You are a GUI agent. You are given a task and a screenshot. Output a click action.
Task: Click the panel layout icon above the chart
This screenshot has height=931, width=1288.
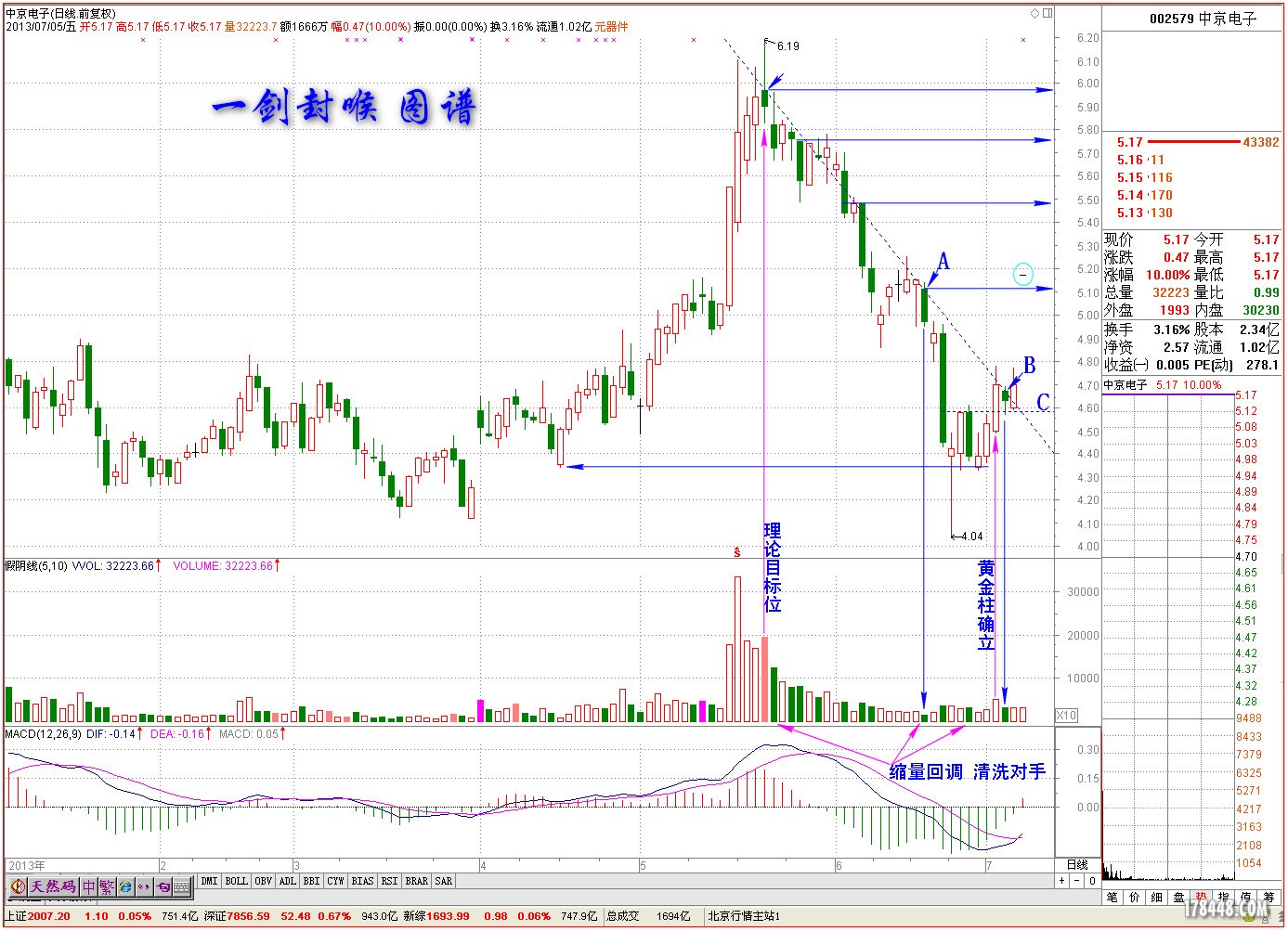[x=1047, y=14]
